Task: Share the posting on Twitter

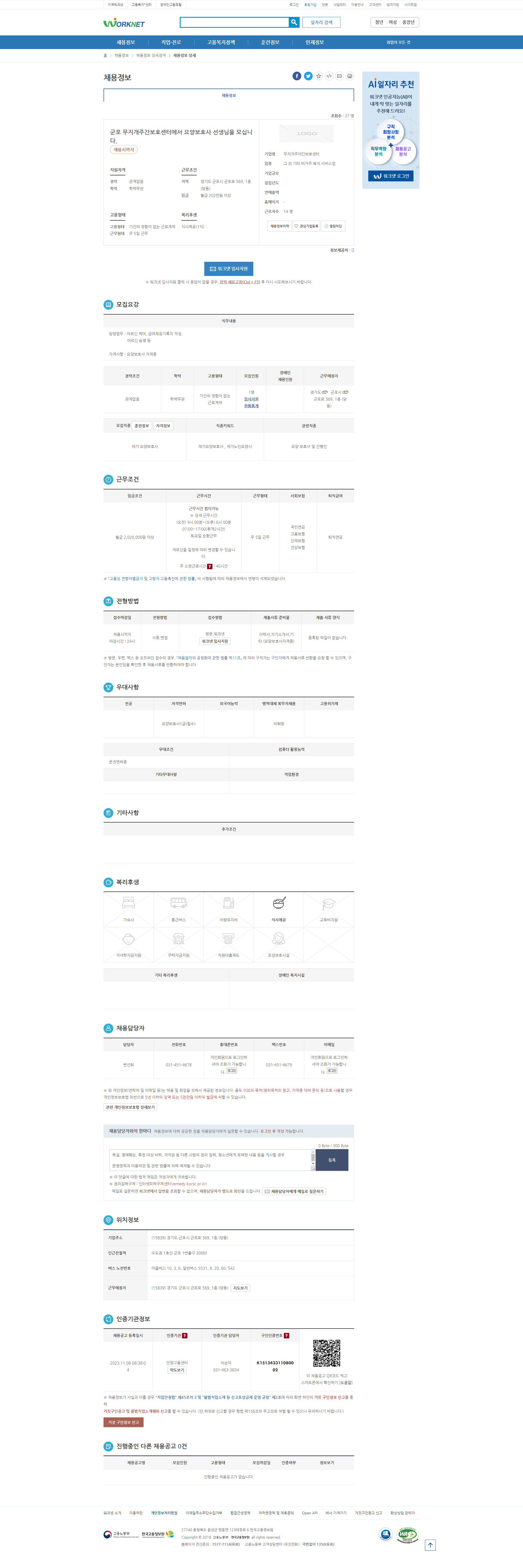Action: [308, 76]
